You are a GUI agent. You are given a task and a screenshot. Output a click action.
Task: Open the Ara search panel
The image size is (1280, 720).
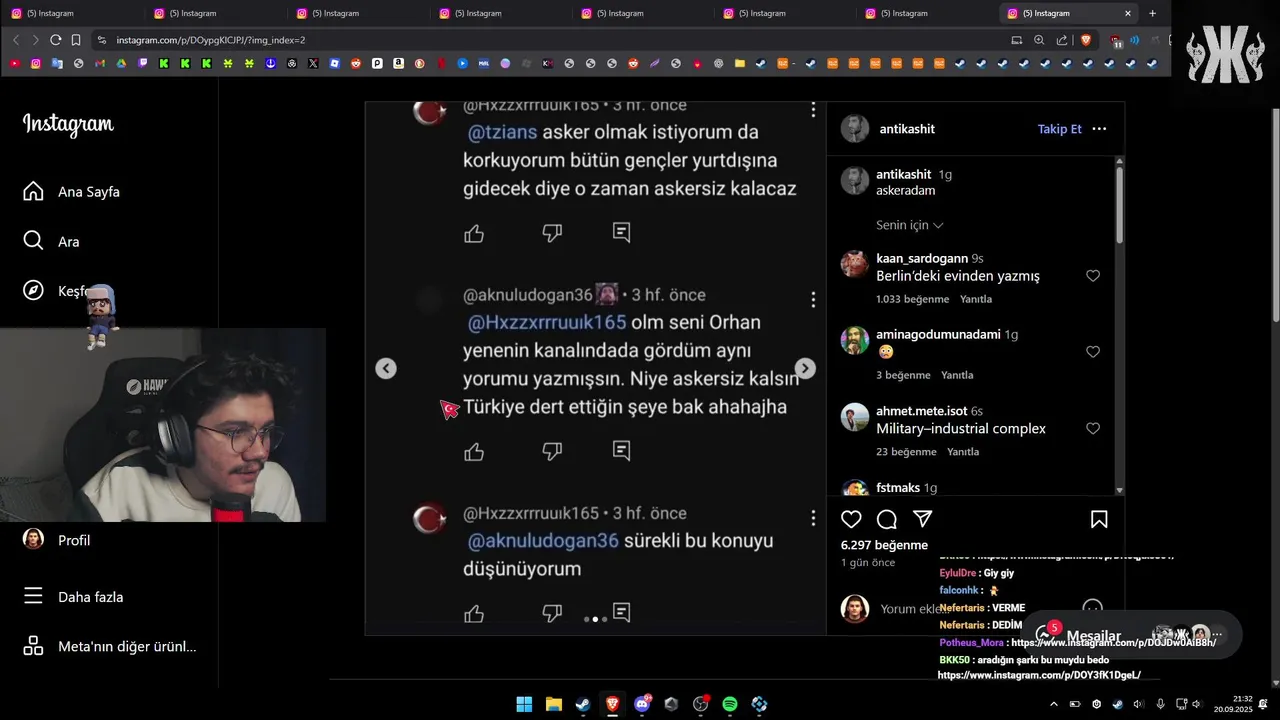[51, 241]
